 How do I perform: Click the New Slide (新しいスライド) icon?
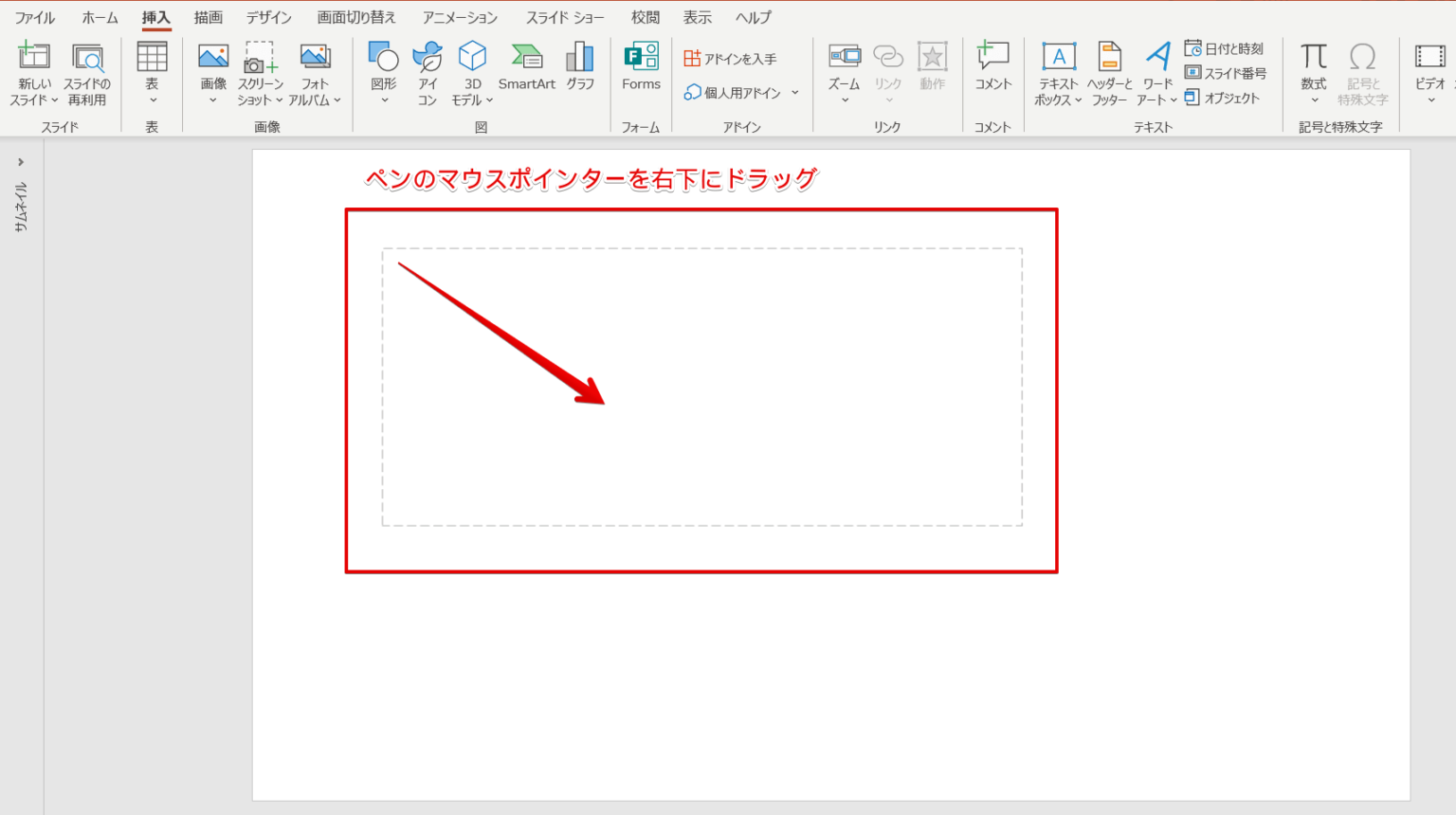tap(35, 58)
